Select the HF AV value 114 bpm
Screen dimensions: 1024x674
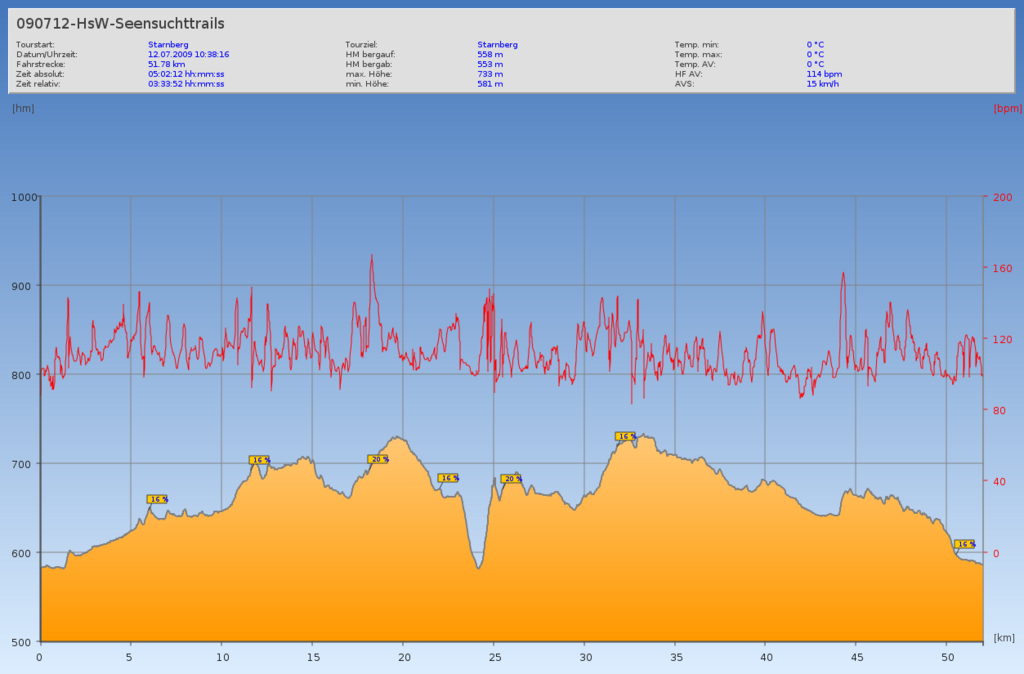click(824, 74)
